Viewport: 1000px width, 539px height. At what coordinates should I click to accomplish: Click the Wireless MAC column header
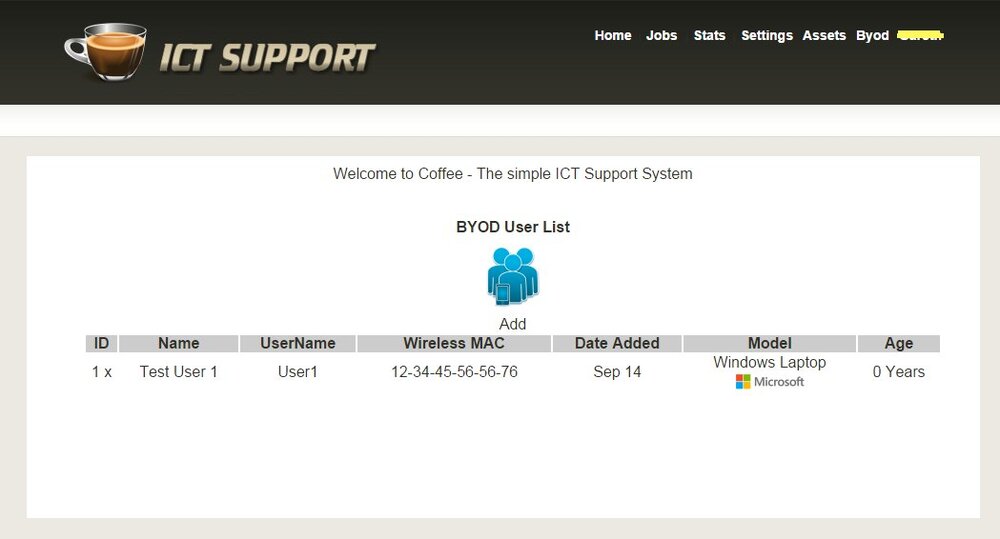(454, 343)
